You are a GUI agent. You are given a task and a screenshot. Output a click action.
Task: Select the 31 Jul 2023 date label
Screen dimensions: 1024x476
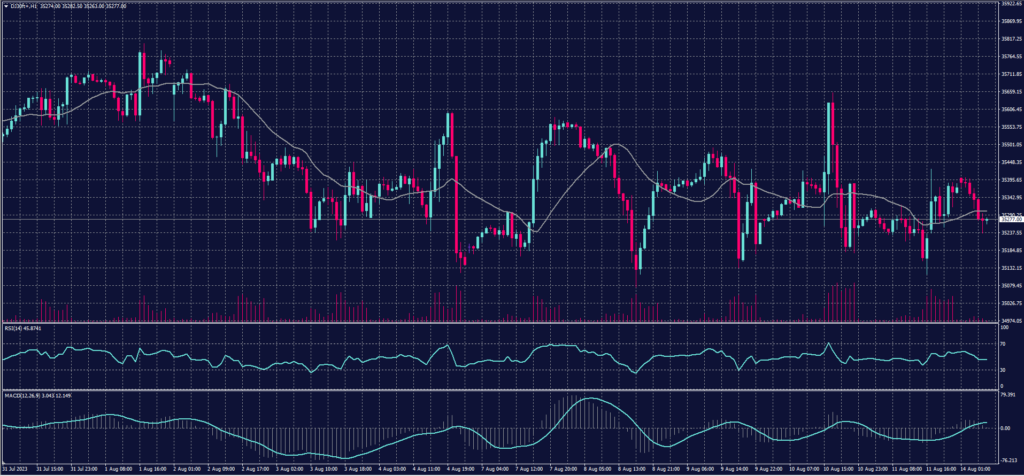(x=14, y=467)
